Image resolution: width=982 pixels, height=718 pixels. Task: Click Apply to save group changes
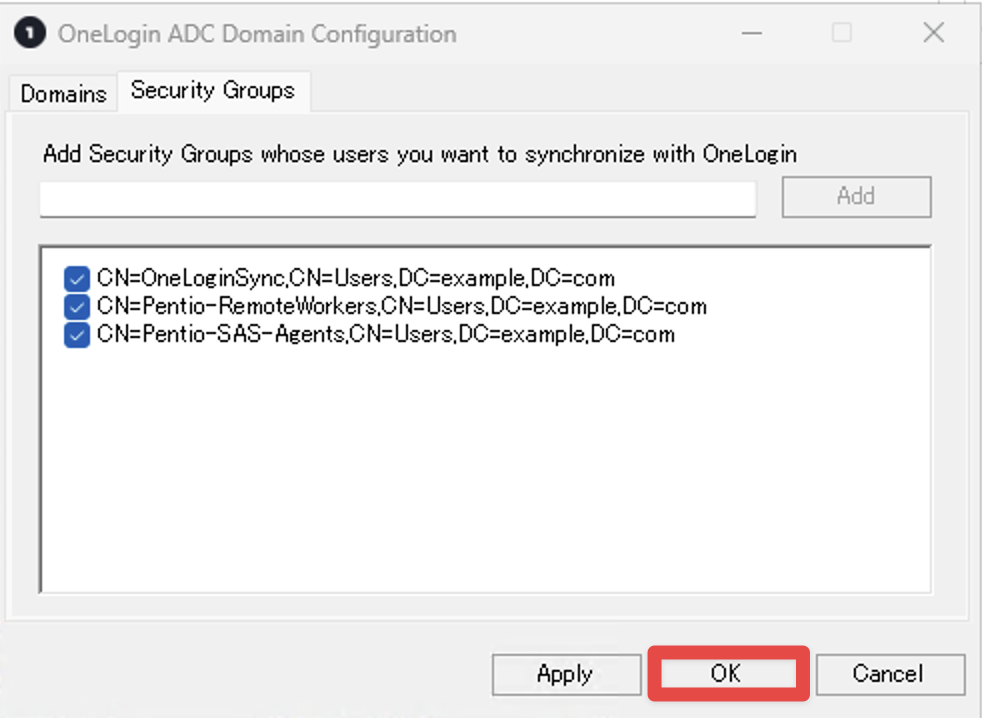[566, 674]
